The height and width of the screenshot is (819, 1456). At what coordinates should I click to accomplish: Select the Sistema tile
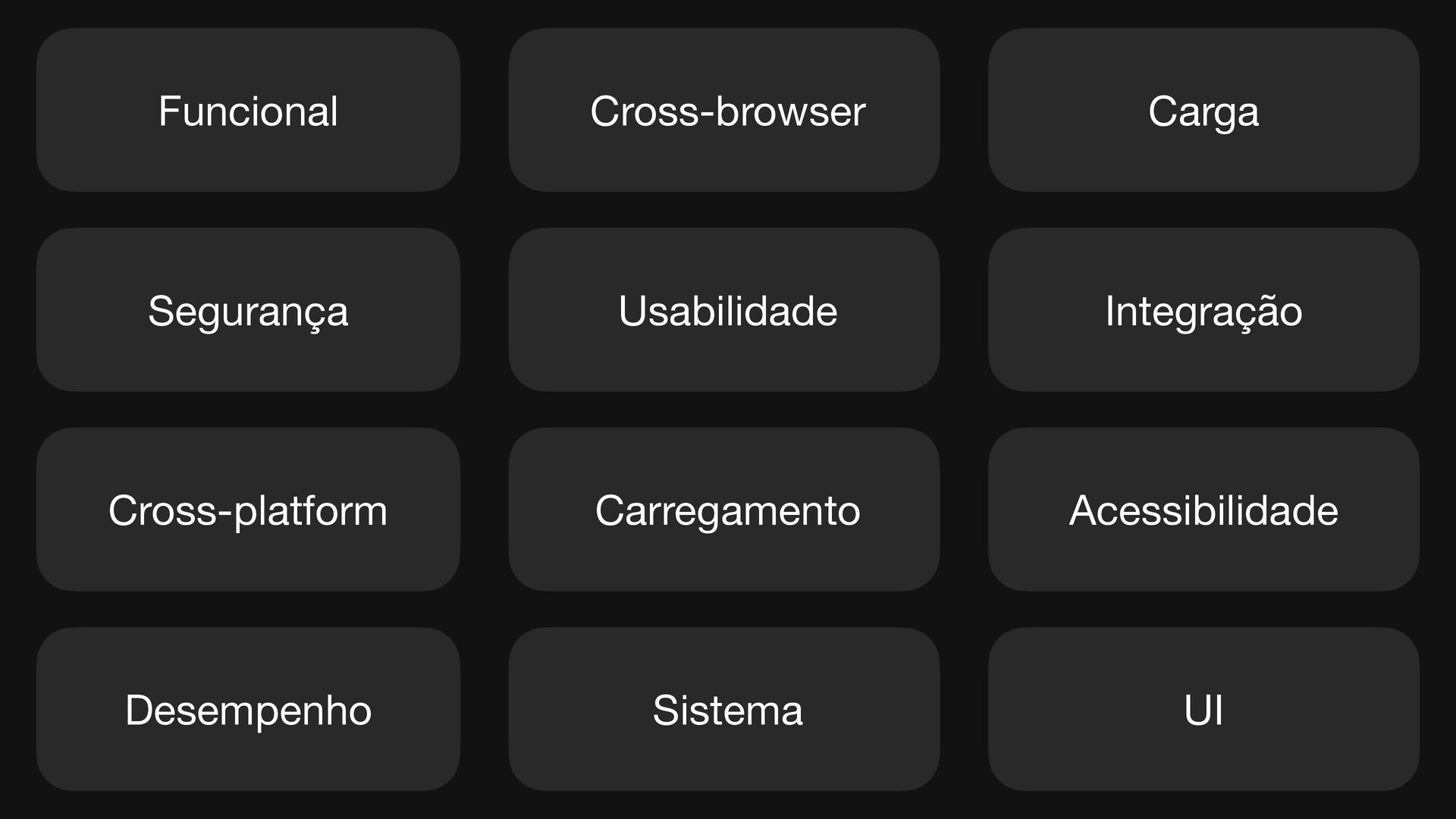(724, 709)
